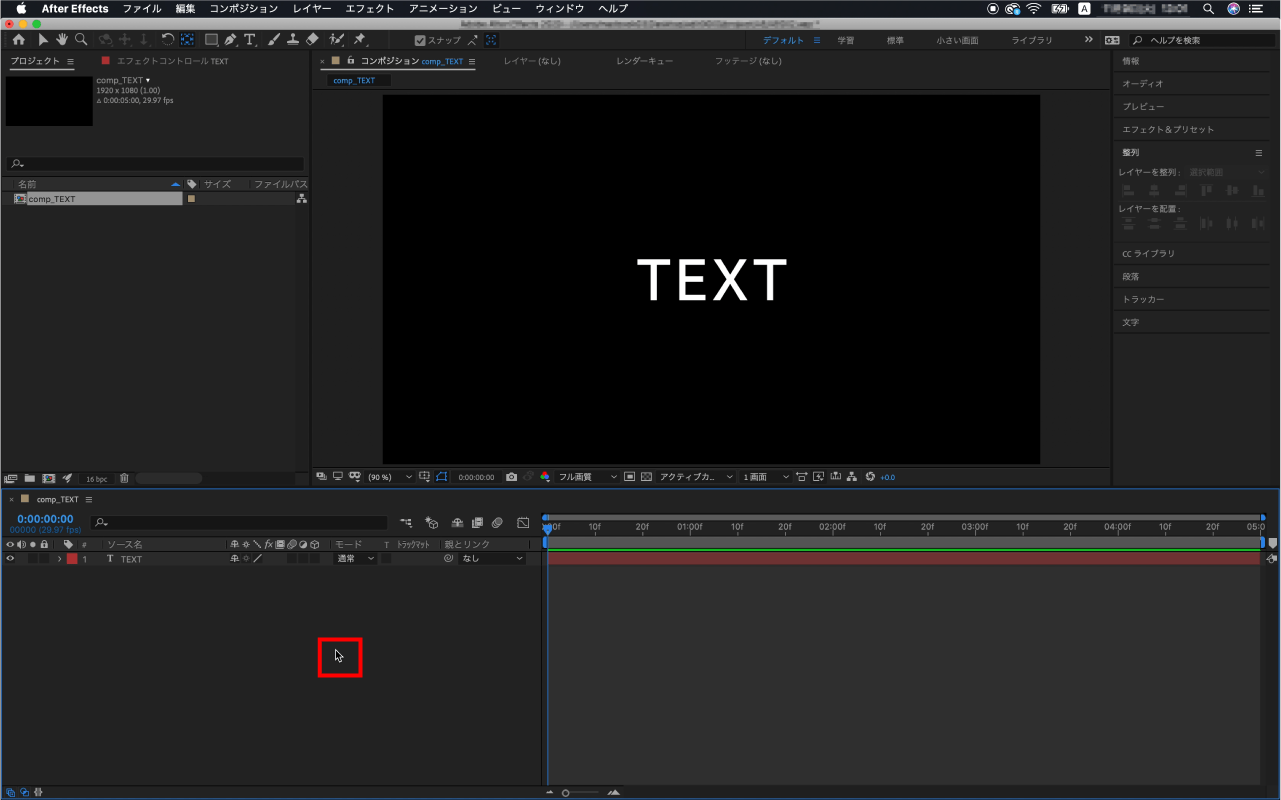Screen dimensions: 1281x800
Task: Open the トラッカー panel
Action: tap(1143, 299)
